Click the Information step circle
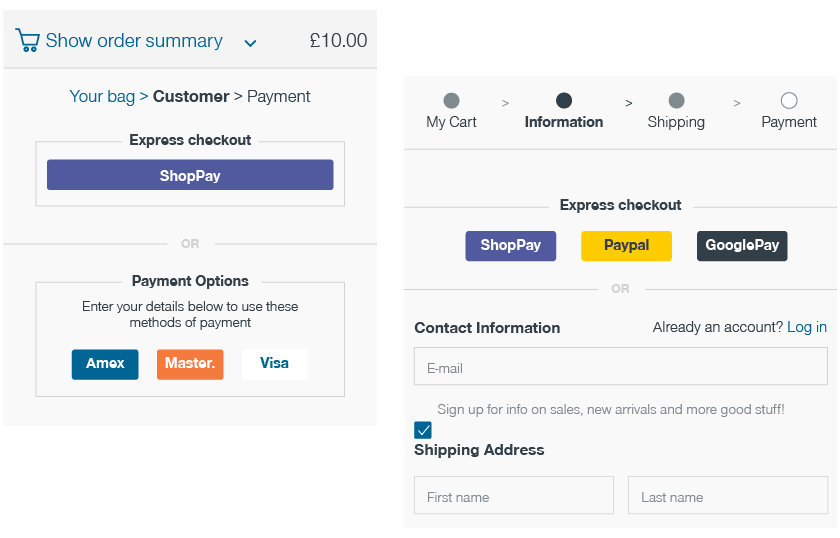 click(x=564, y=101)
